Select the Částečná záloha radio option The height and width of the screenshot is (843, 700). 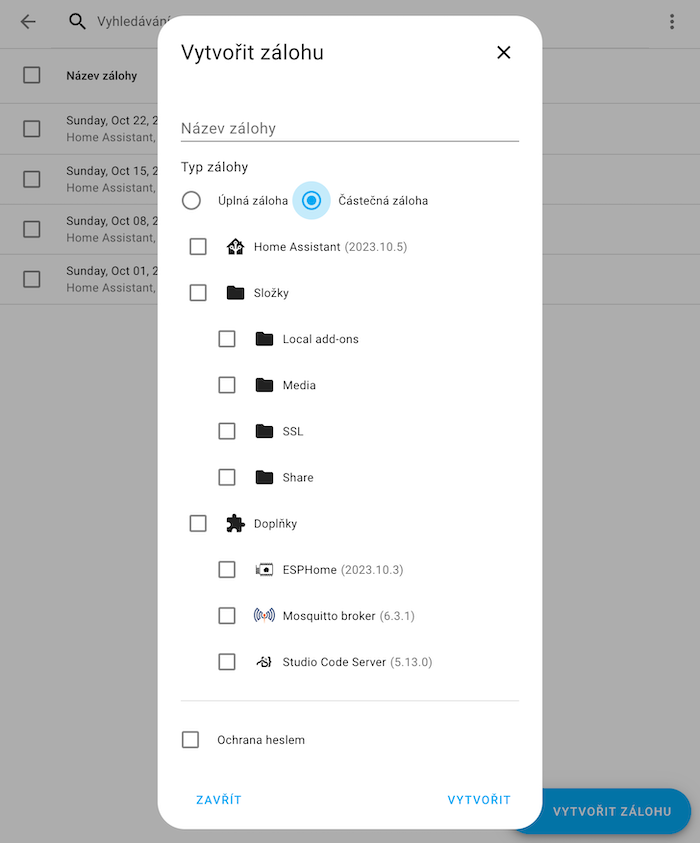312,201
